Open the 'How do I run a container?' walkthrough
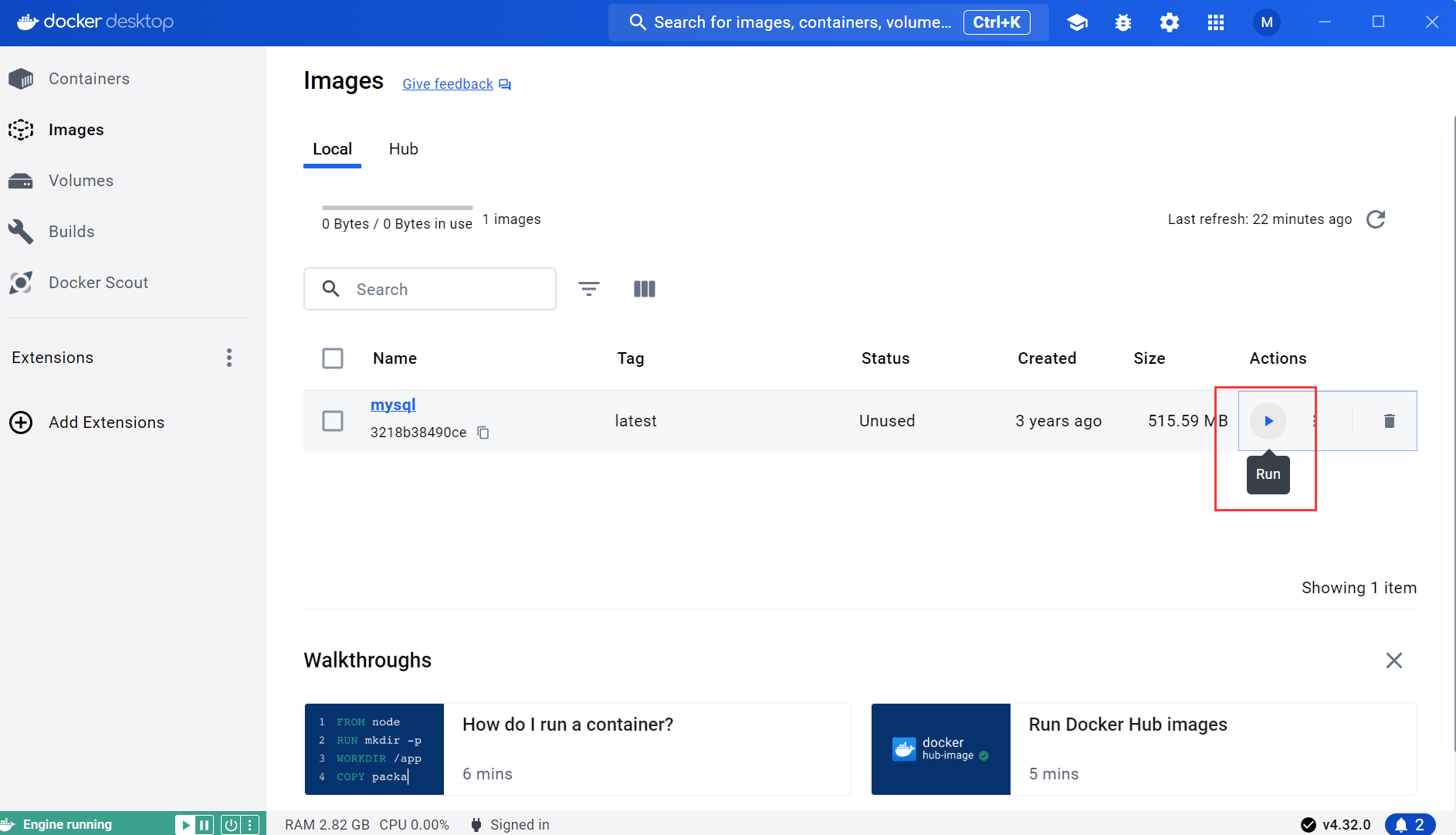Viewport: 1456px width, 835px height. coord(578,749)
